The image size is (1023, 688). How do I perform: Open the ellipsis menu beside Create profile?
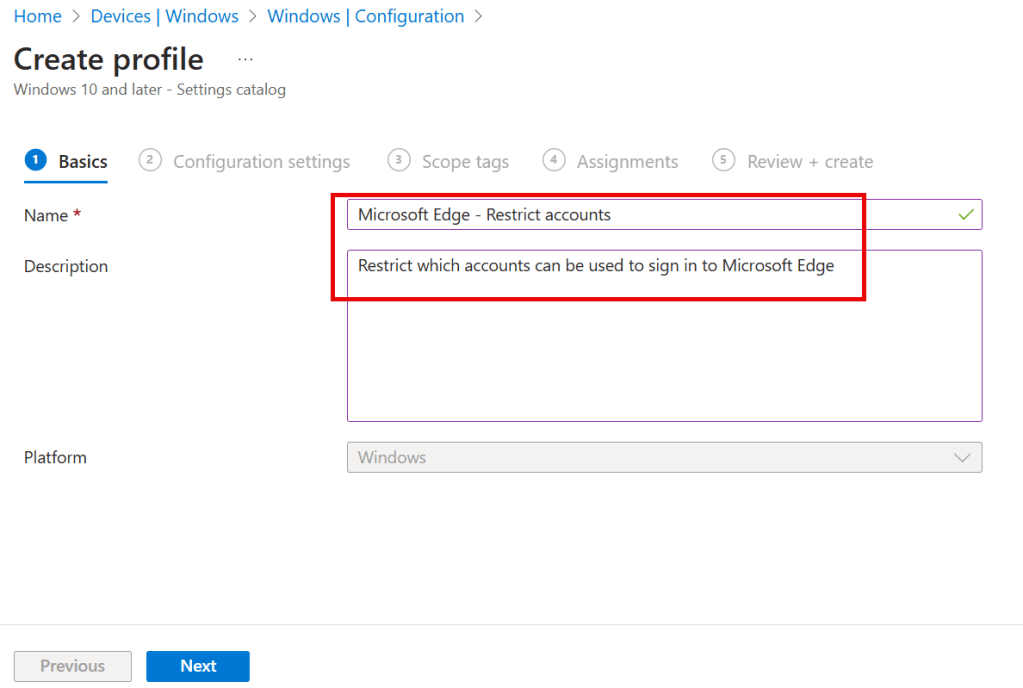(245, 60)
